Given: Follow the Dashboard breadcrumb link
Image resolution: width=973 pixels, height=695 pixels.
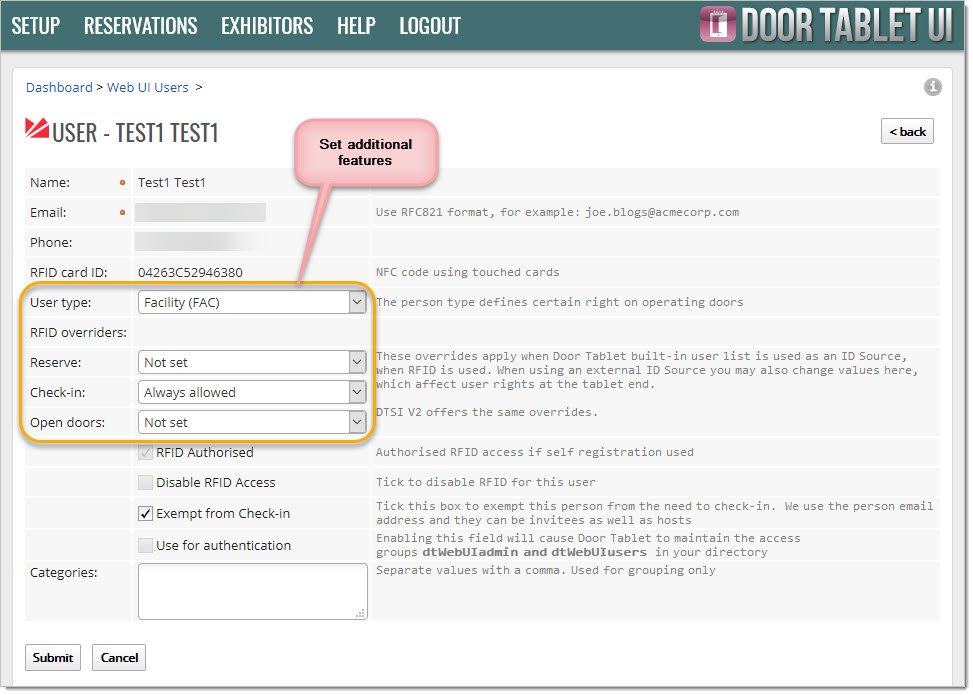Looking at the screenshot, I should (59, 88).
